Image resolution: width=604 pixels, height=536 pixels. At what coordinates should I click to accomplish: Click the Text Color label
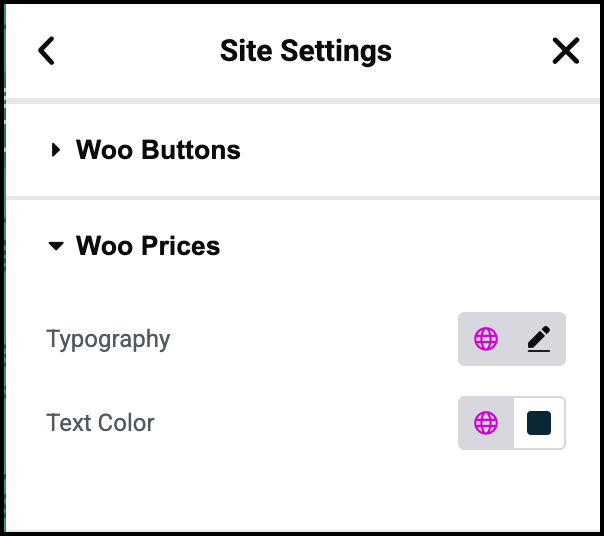[x=100, y=423]
